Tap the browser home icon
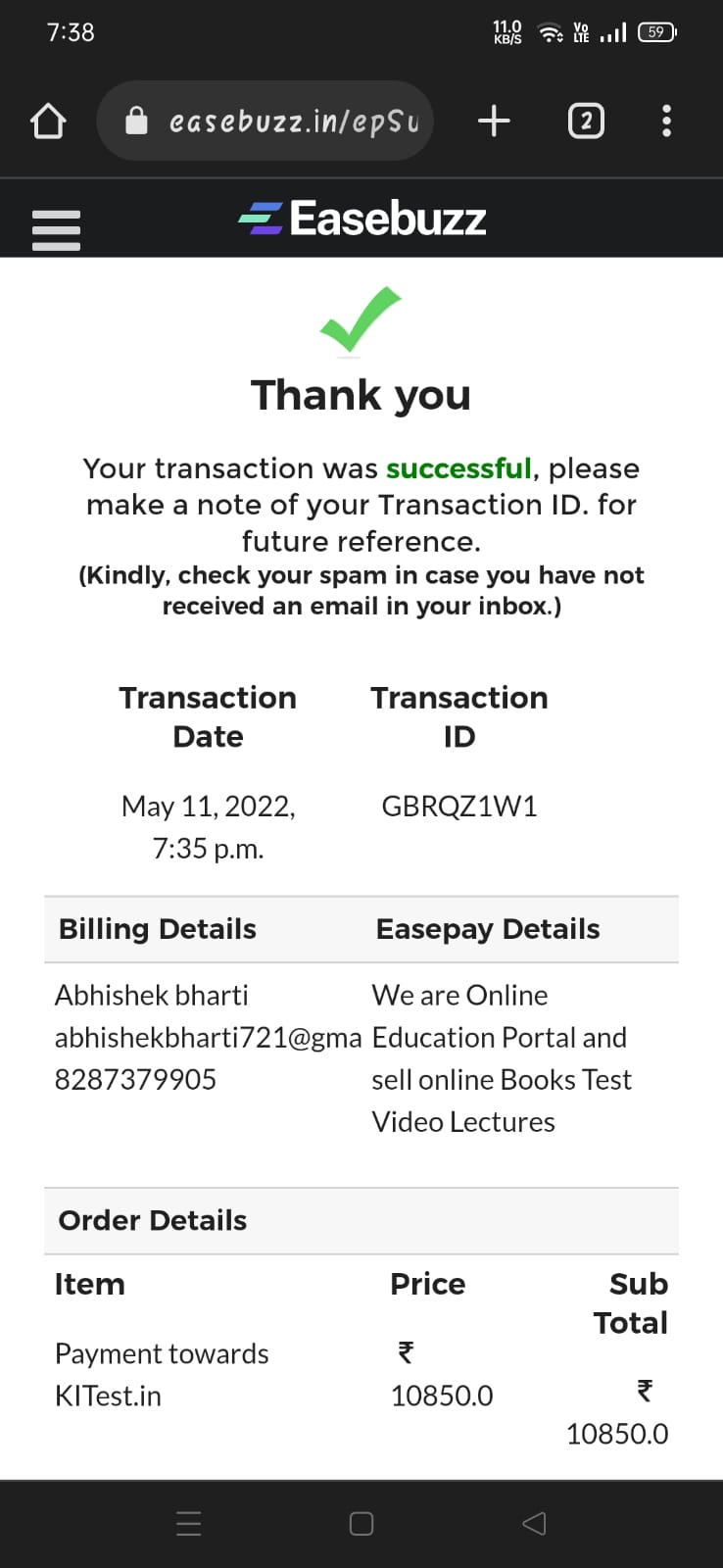The width and height of the screenshot is (723, 1568). [48, 122]
